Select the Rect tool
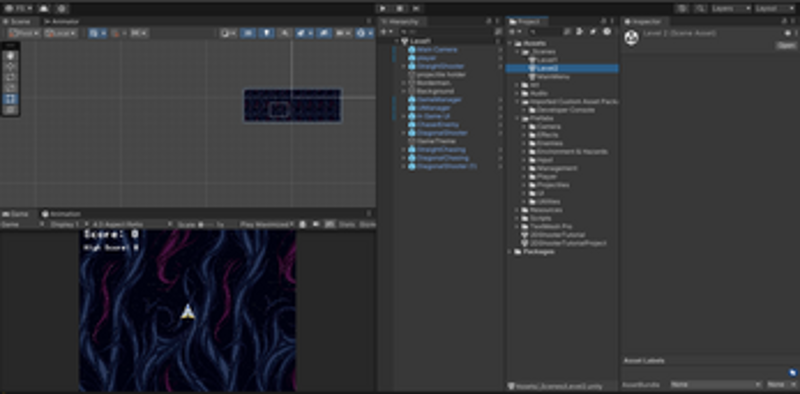The image size is (800, 394). tap(11, 98)
